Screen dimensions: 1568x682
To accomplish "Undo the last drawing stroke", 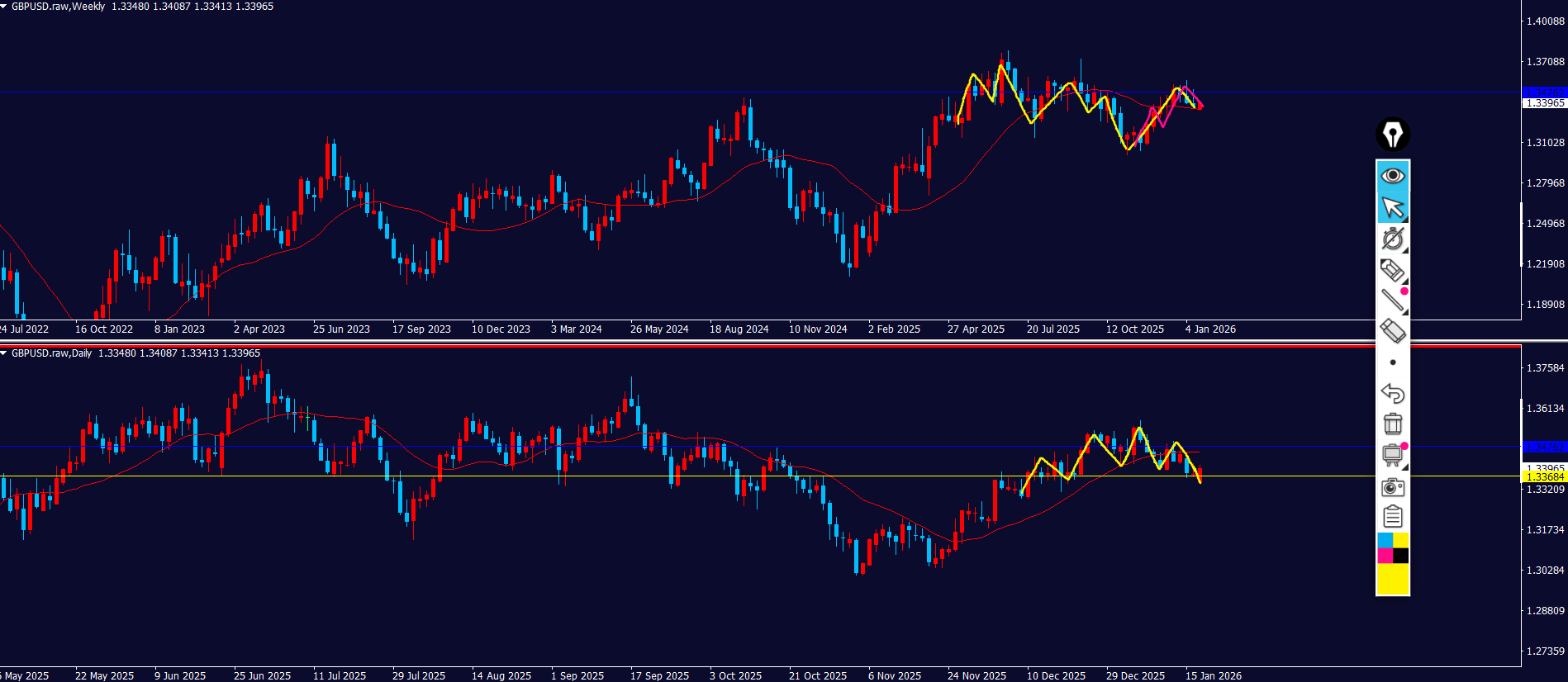I will pos(1393,393).
